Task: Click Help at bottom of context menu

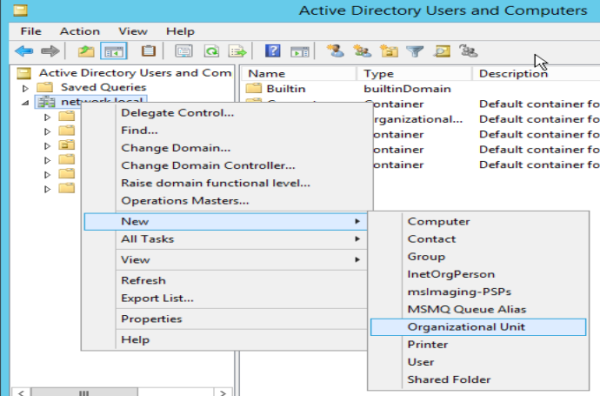Action: point(225,339)
